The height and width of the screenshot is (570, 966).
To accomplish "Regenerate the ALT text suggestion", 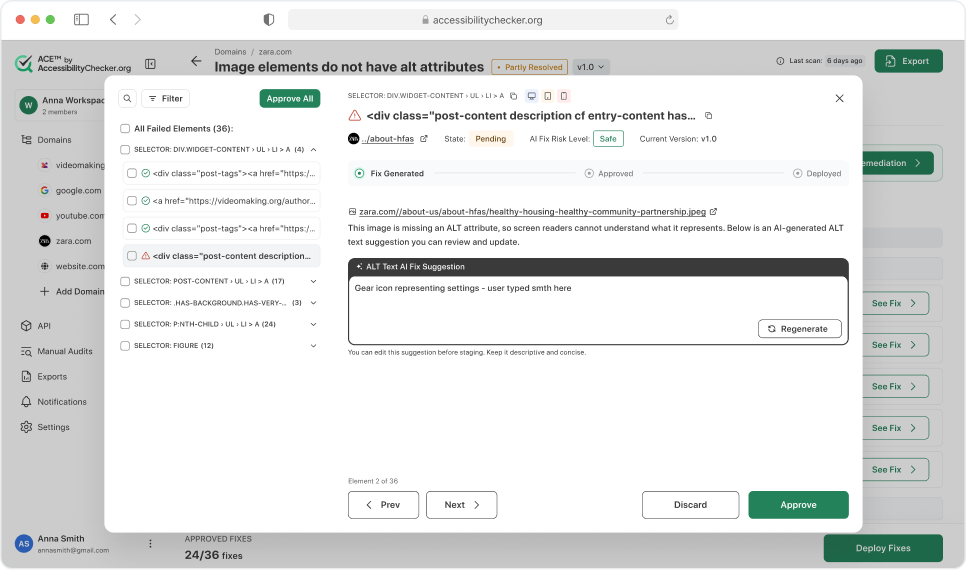I will coord(800,329).
